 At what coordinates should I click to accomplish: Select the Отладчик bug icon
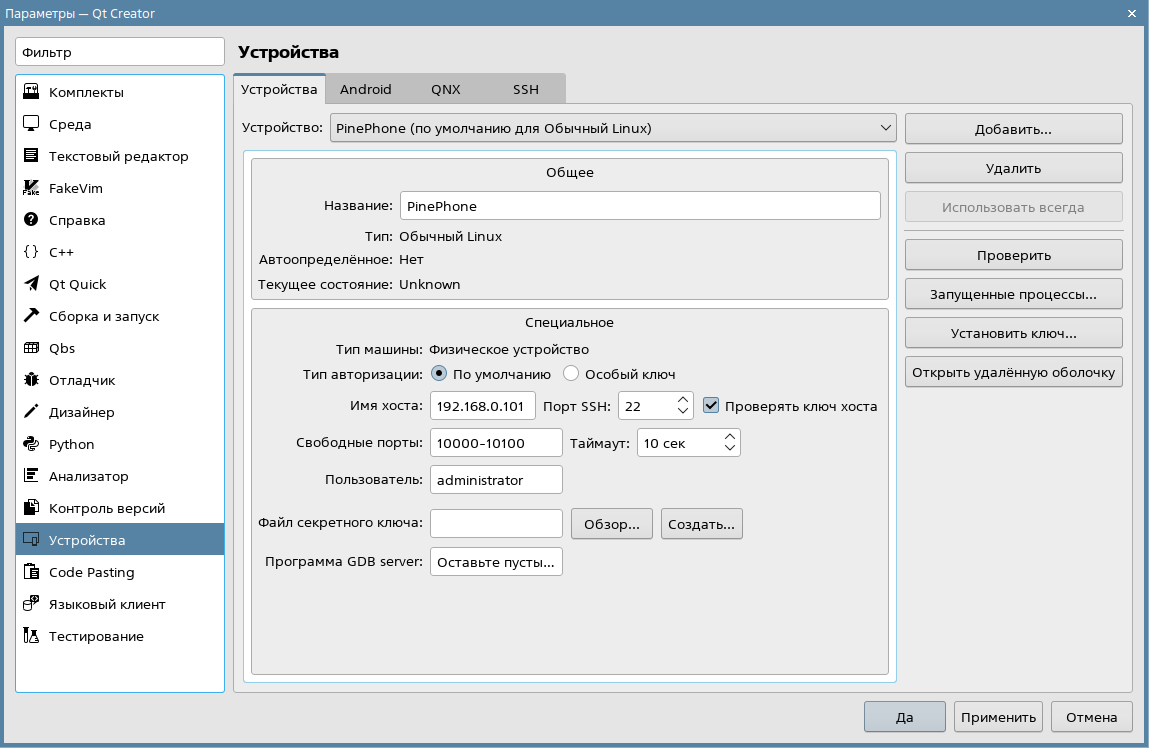click(x=31, y=380)
